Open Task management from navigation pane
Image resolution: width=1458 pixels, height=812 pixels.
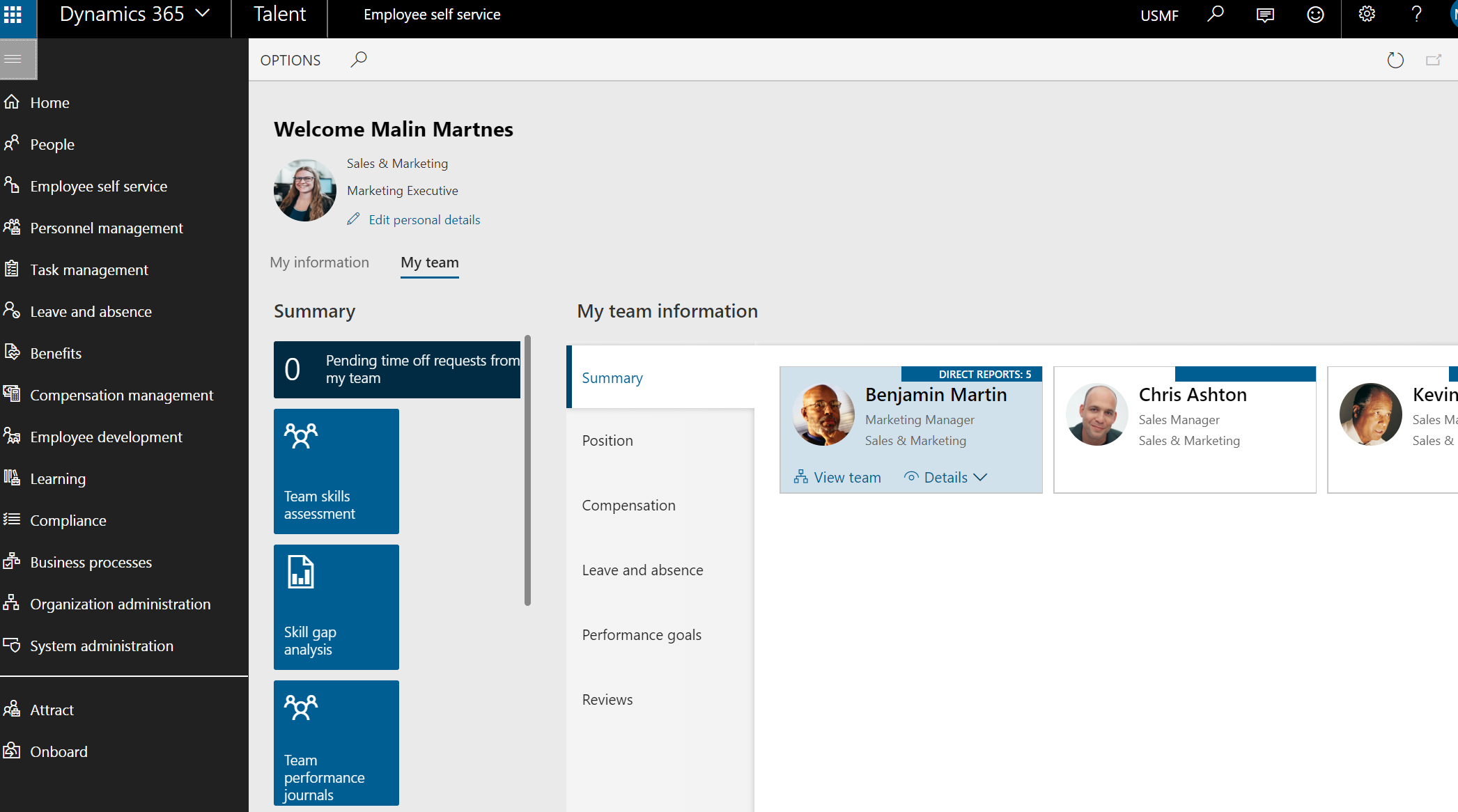pos(89,269)
